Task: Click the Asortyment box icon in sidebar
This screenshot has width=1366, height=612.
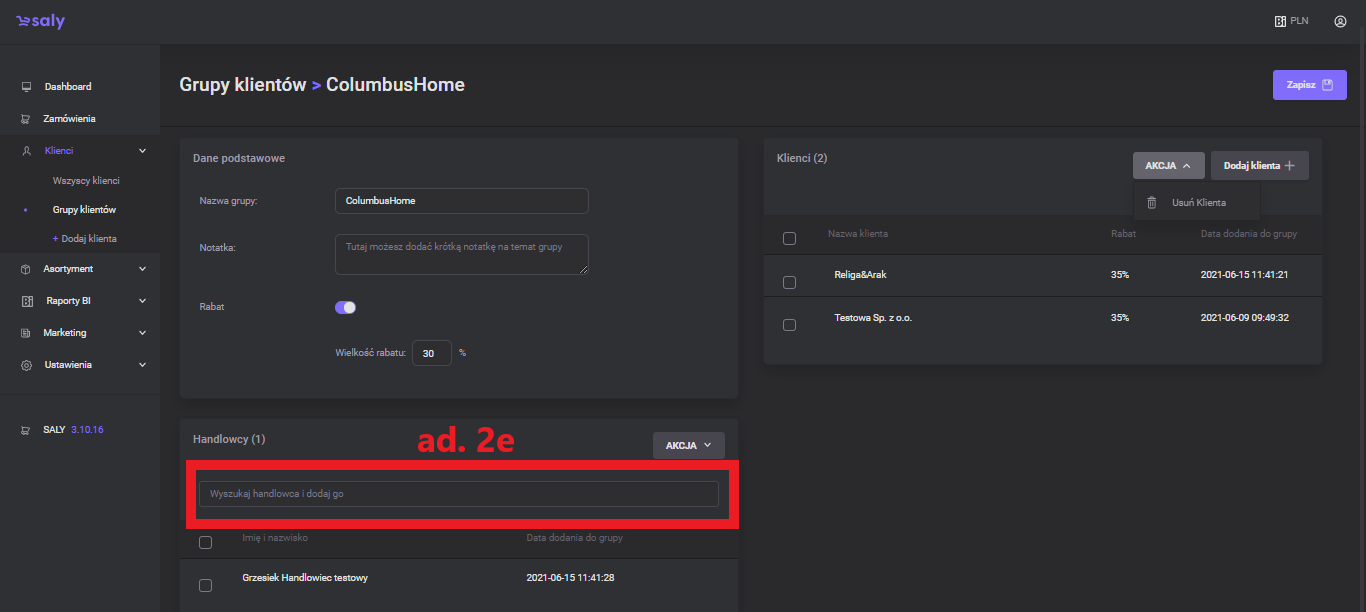Action: coord(27,269)
